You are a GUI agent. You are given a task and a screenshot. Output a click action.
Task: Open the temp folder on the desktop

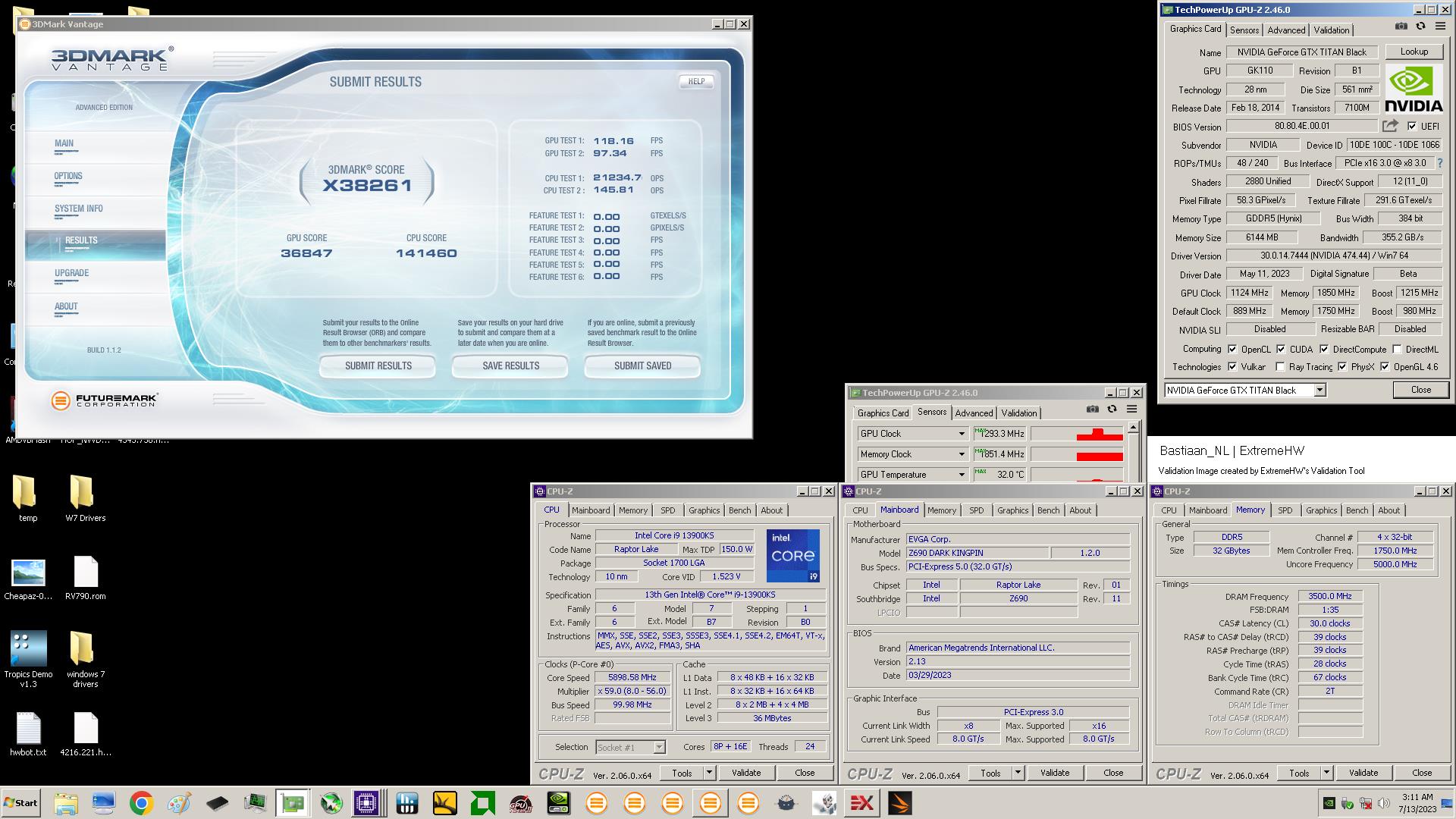point(27,499)
